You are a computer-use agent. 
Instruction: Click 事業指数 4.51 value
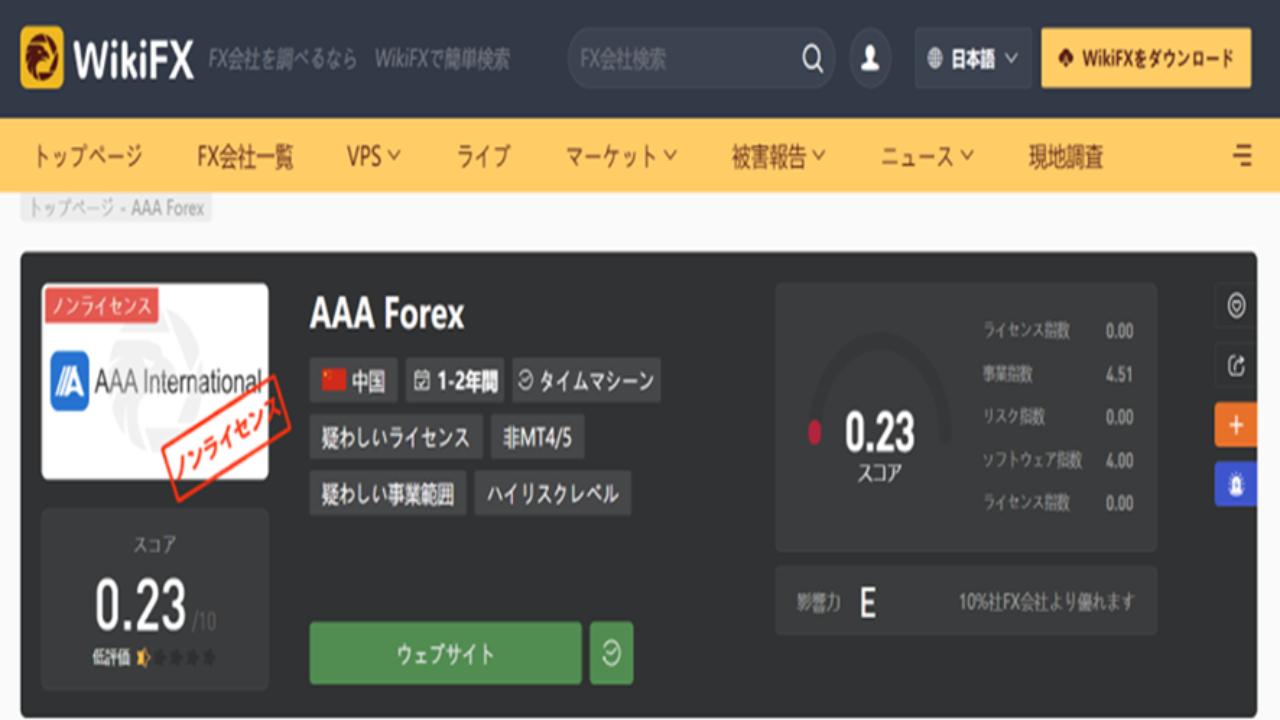coord(1119,375)
